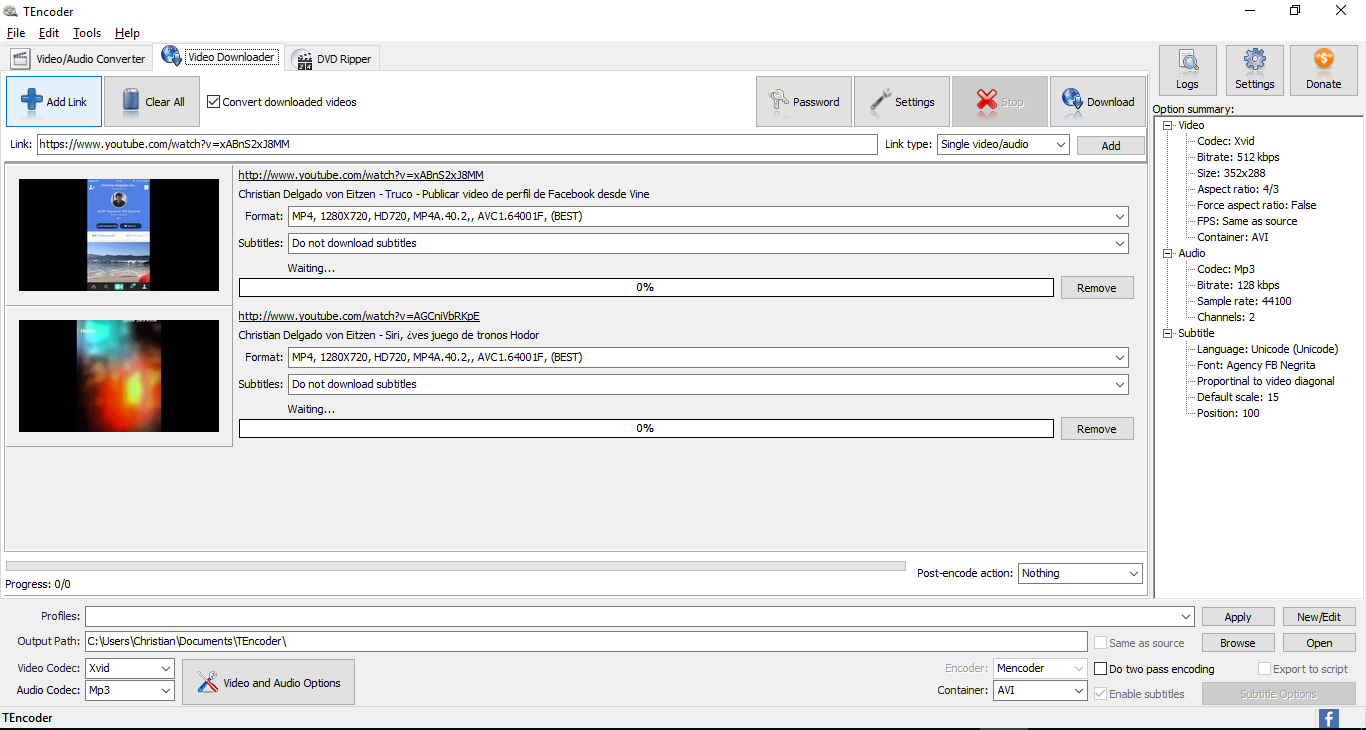Click the Truco video progress bar
The height and width of the screenshot is (730, 1366).
click(x=646, y=287)
